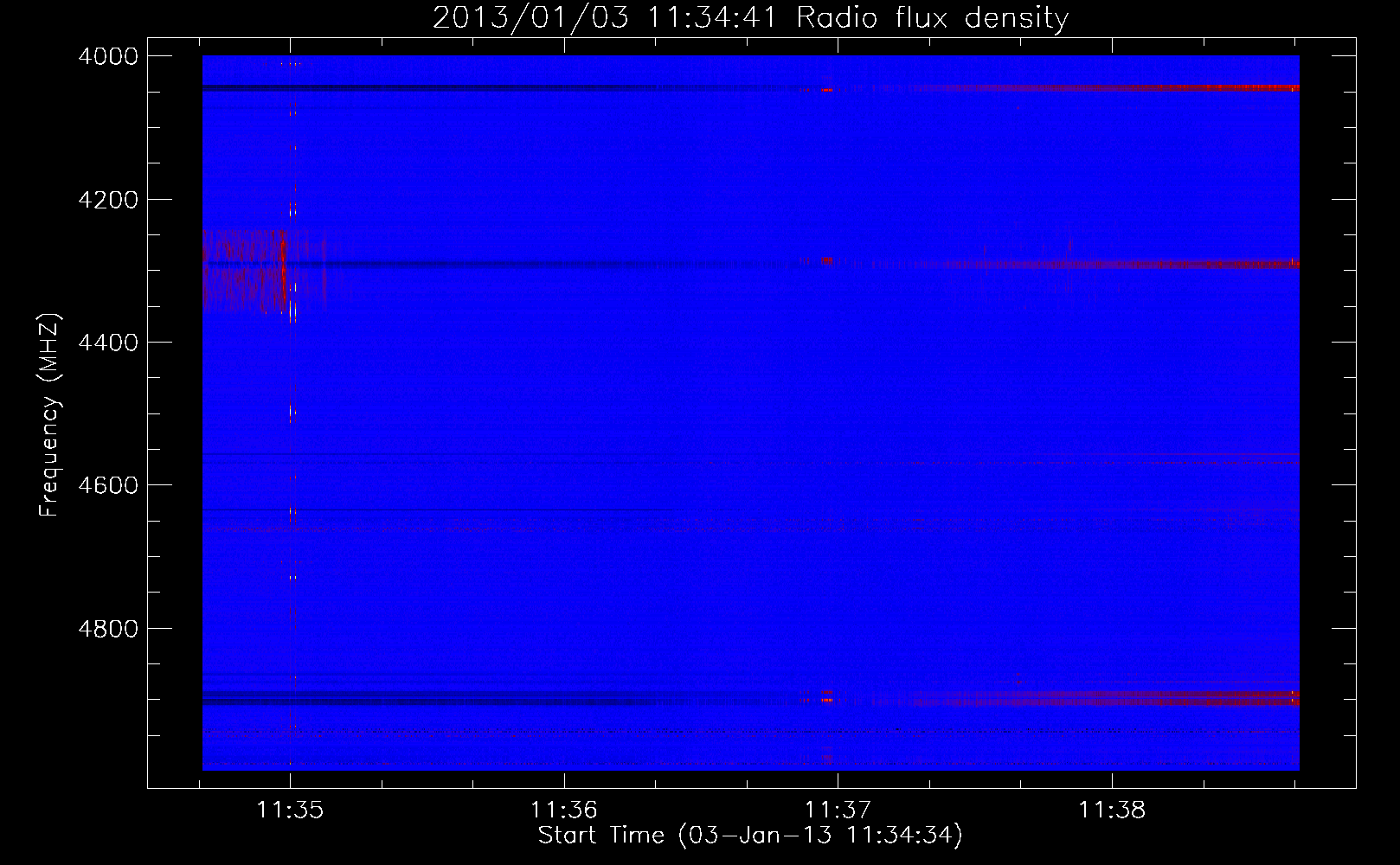Click the 11:35 time tick label
This screenshot has width=1400, height=865.
click(290, 810)
